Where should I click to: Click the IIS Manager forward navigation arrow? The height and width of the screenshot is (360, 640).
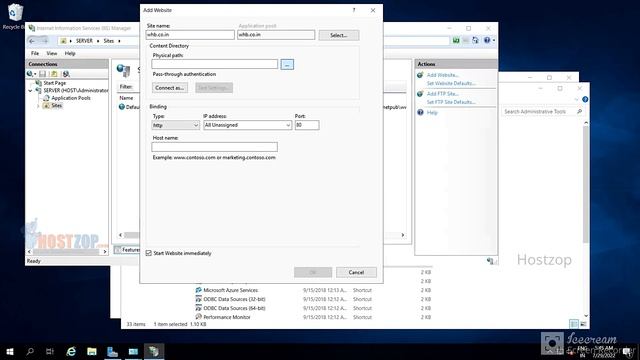[45, 41]
